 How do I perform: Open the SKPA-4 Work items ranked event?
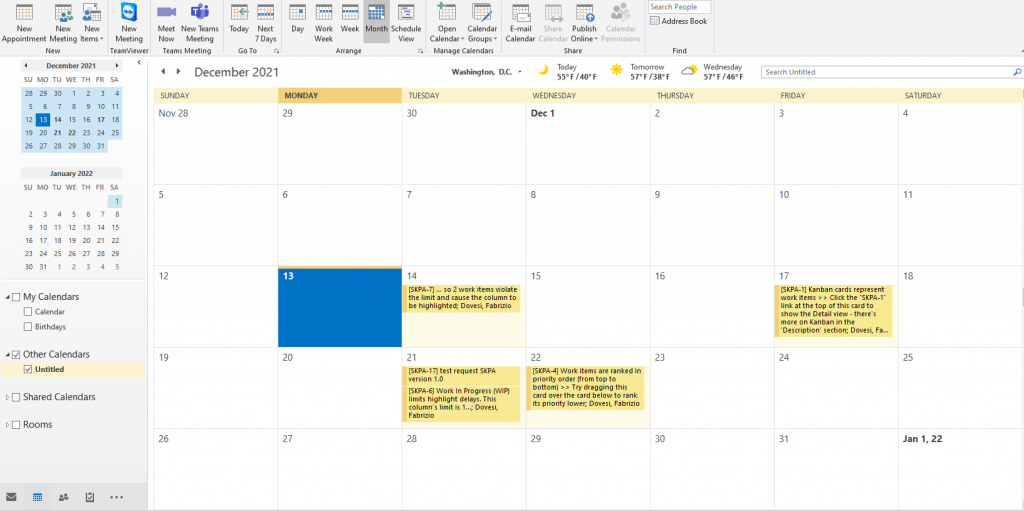[585, 387]
